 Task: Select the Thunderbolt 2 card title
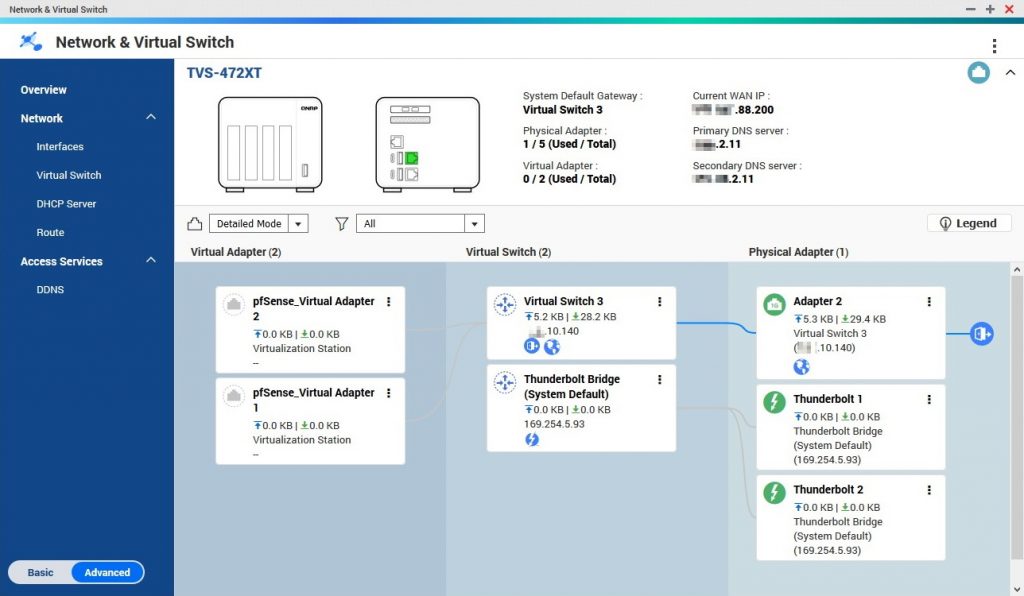click(x=828, y=490)
